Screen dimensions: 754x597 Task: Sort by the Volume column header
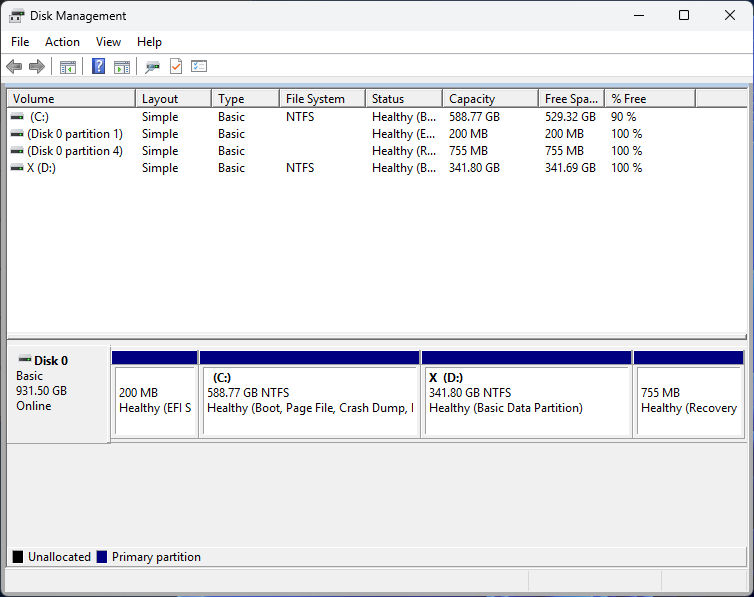(x=71, y=99)
